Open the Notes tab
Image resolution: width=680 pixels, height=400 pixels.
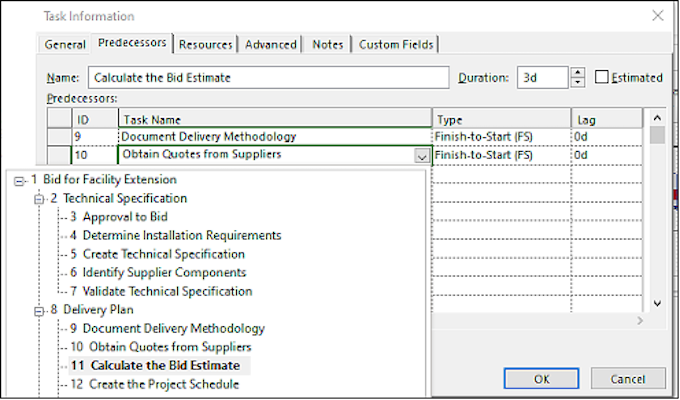[x=328, y=45]
